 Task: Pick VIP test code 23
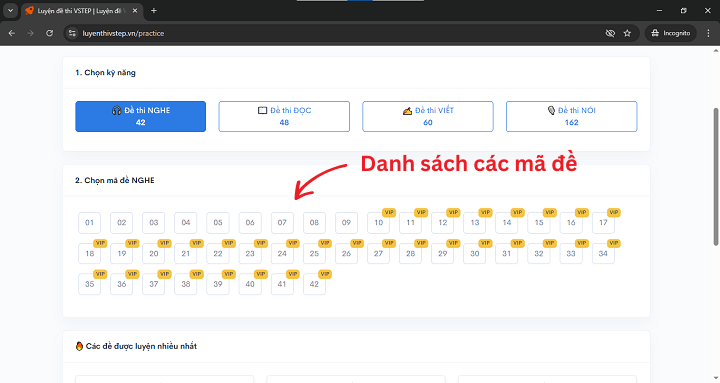tap(250, 253)
